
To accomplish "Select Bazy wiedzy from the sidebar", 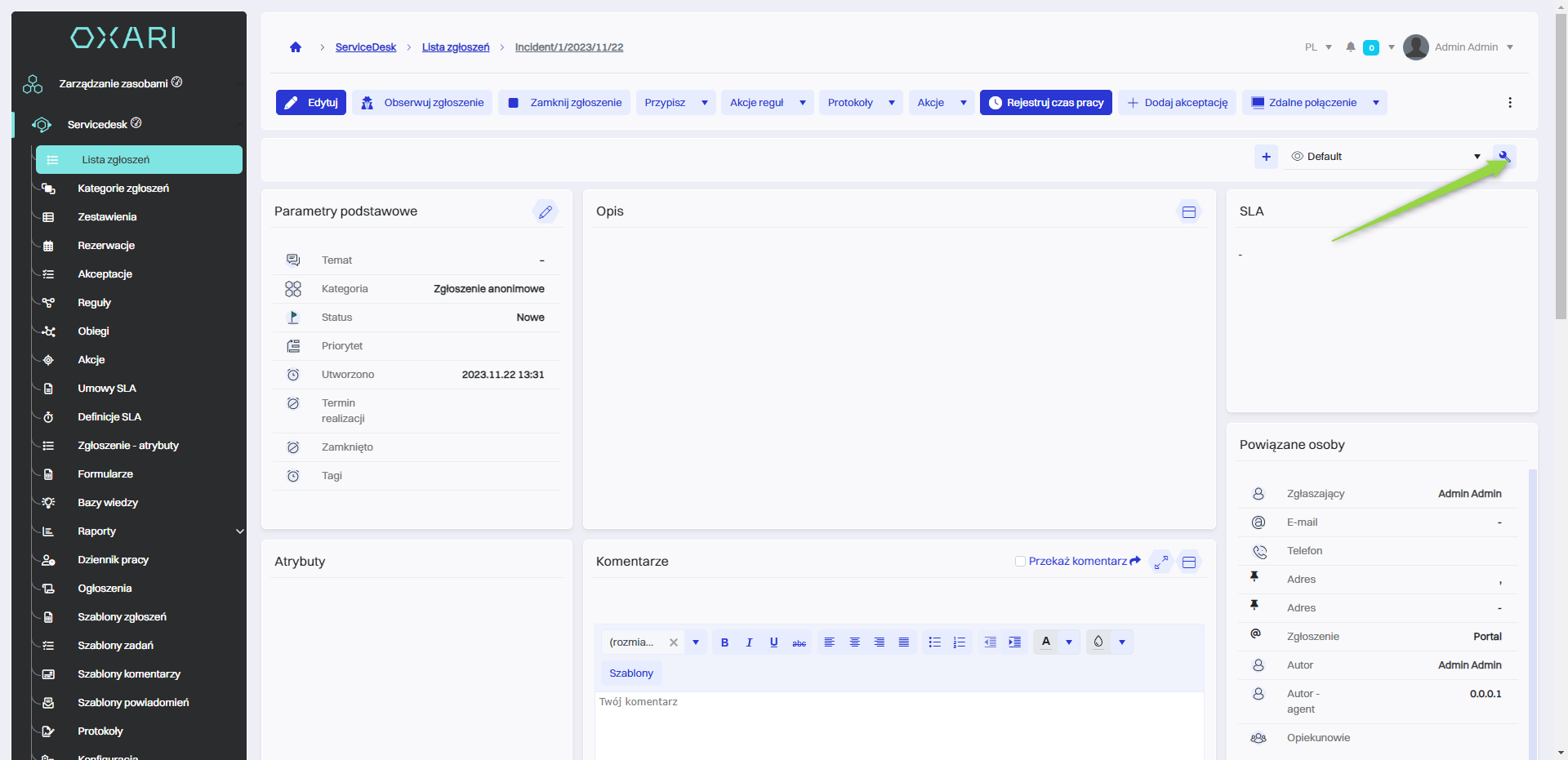I will 108,503.
